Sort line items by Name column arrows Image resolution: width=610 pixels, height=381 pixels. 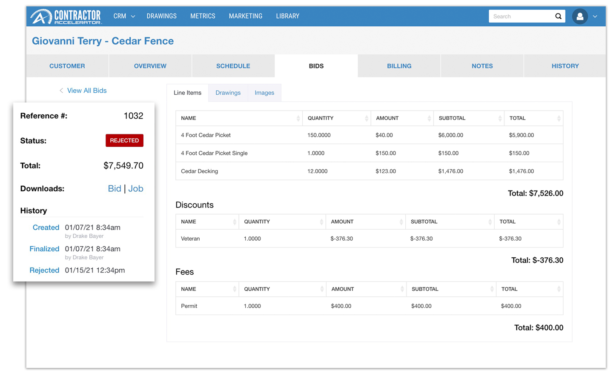pyautogui.click(x=298, y=118)
